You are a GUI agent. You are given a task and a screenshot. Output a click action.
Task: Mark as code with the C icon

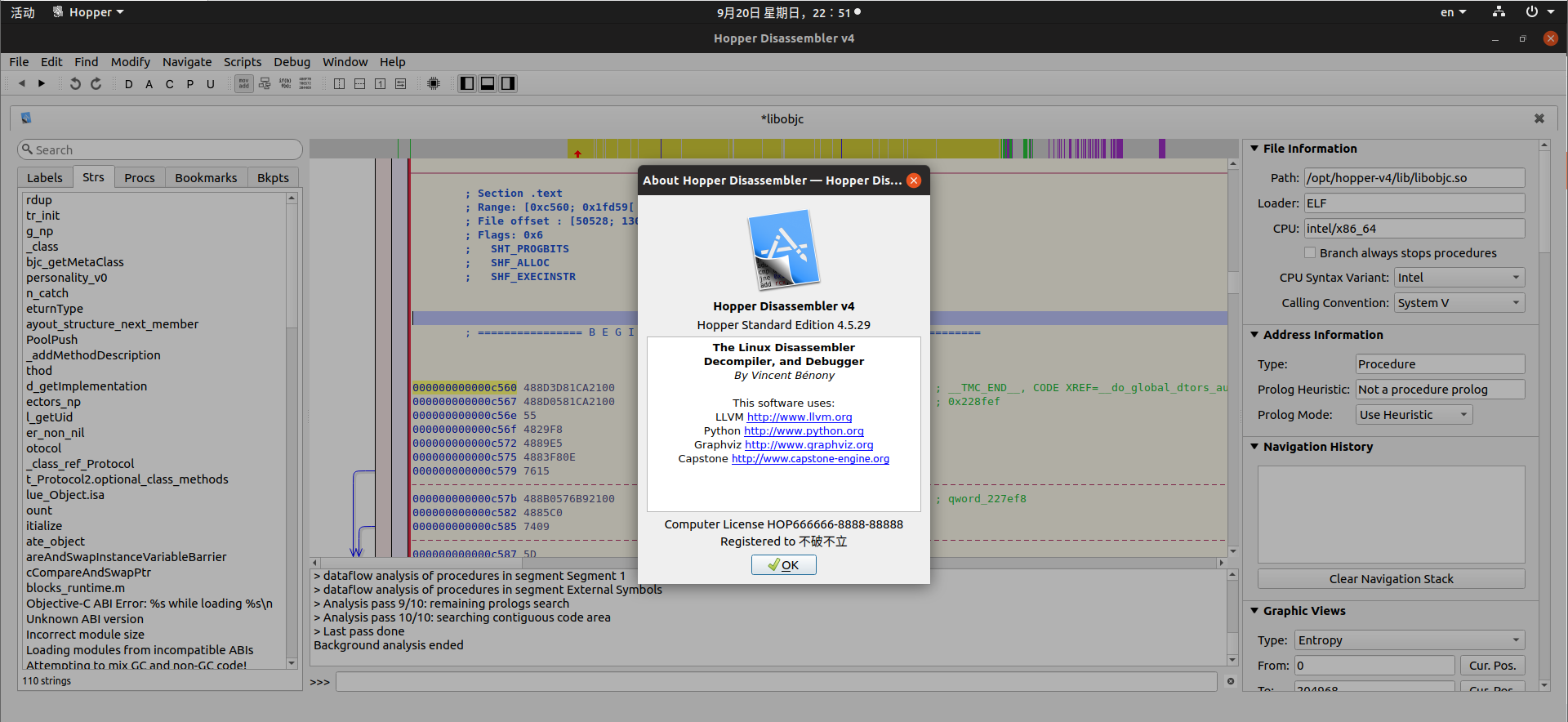click(170, 84)
